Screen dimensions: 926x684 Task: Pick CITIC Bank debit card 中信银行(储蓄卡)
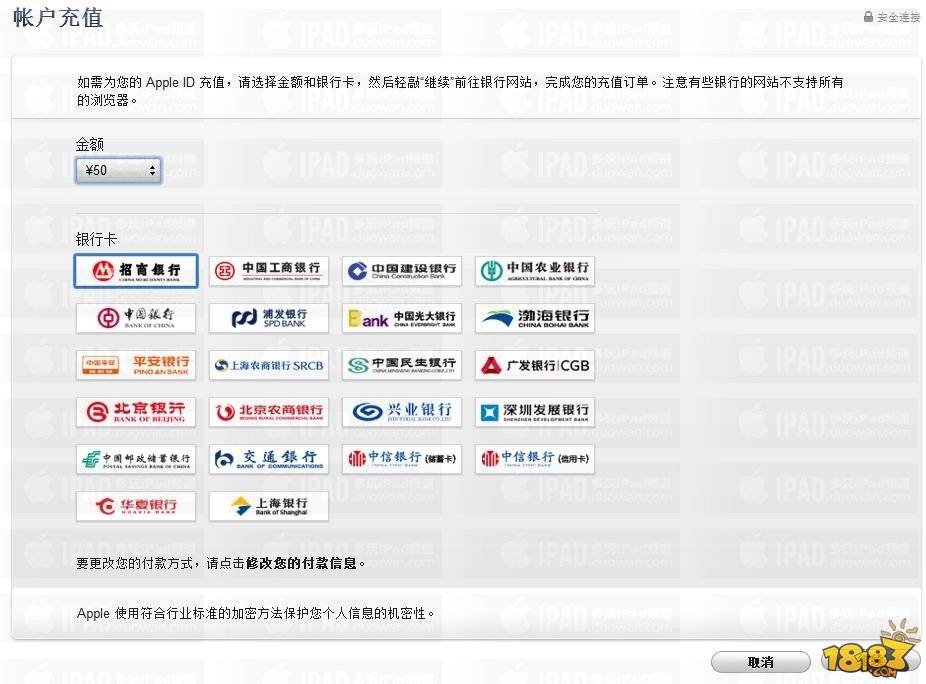pos(402,459)
